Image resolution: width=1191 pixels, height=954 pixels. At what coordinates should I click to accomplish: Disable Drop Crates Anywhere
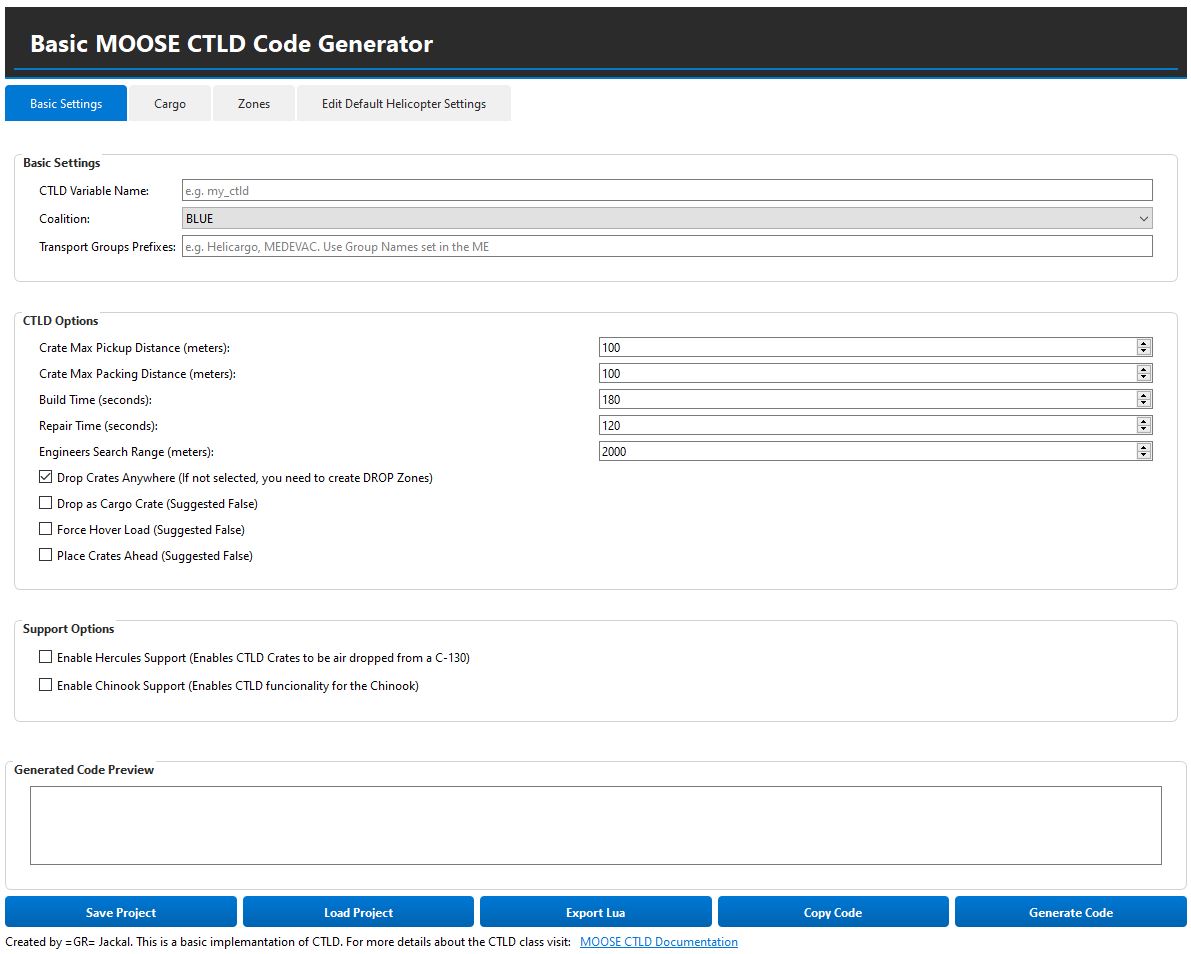45,477
